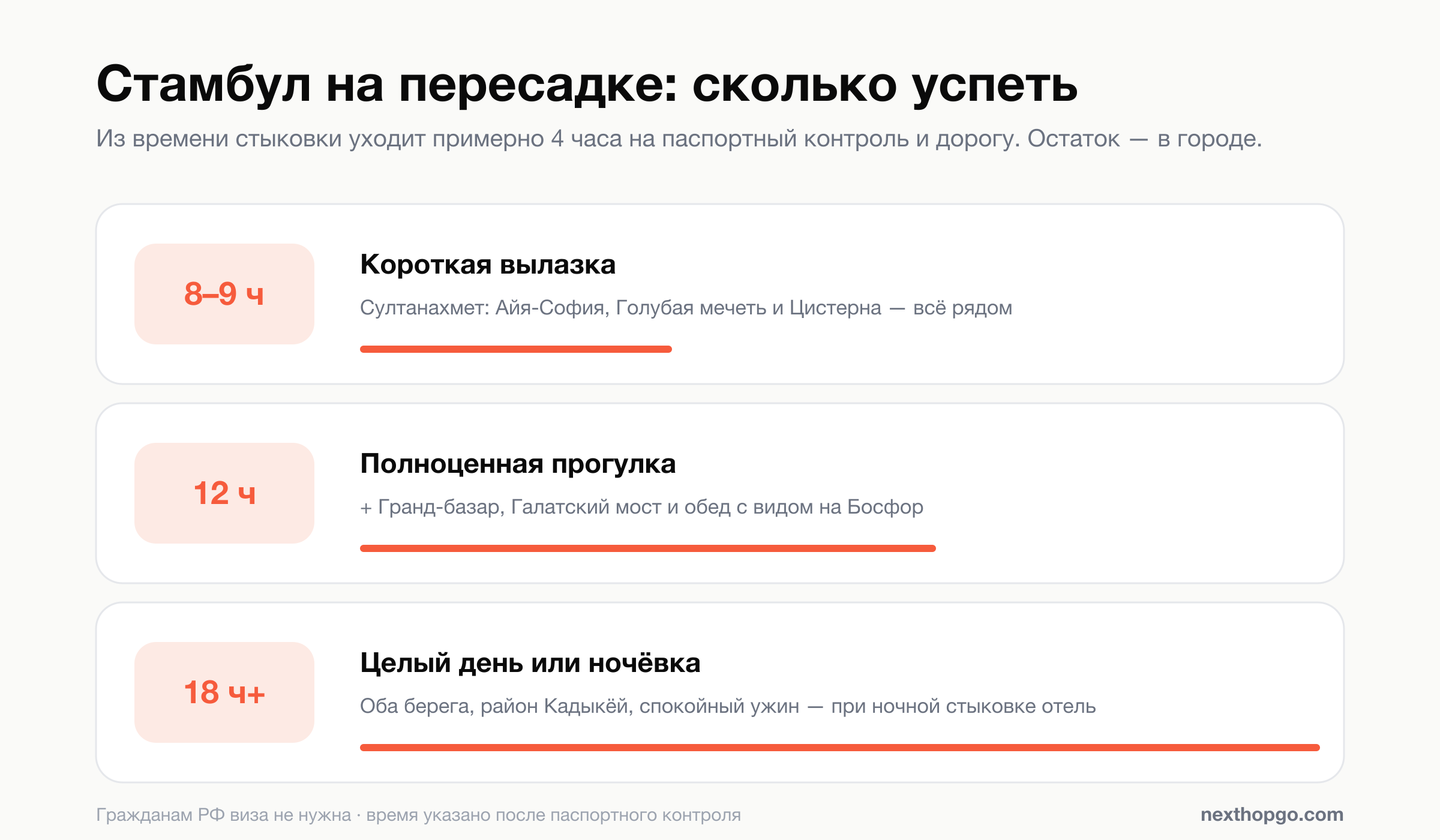Click the 'Полноценная прогулка' heading
Viewport: 1440px width, 840px height.
point(518,464)
